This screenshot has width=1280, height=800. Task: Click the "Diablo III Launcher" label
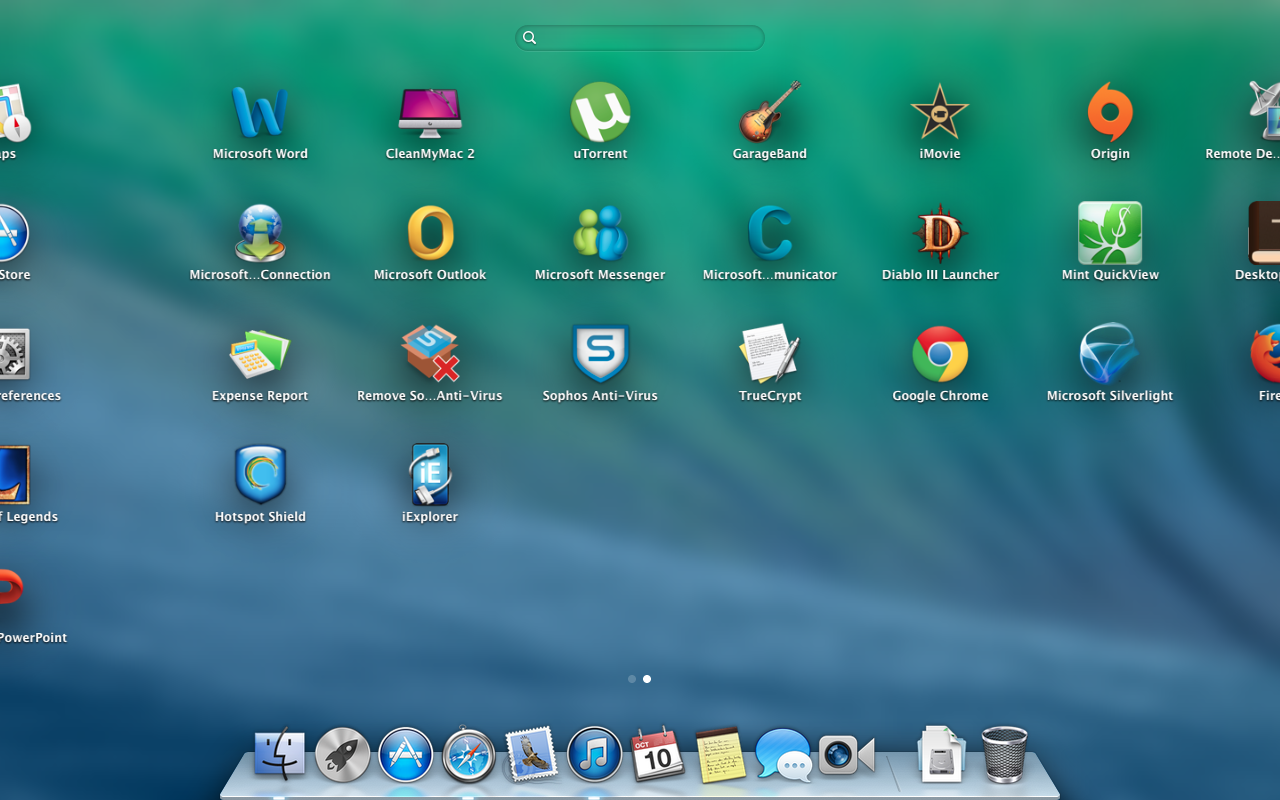point(940,275)
